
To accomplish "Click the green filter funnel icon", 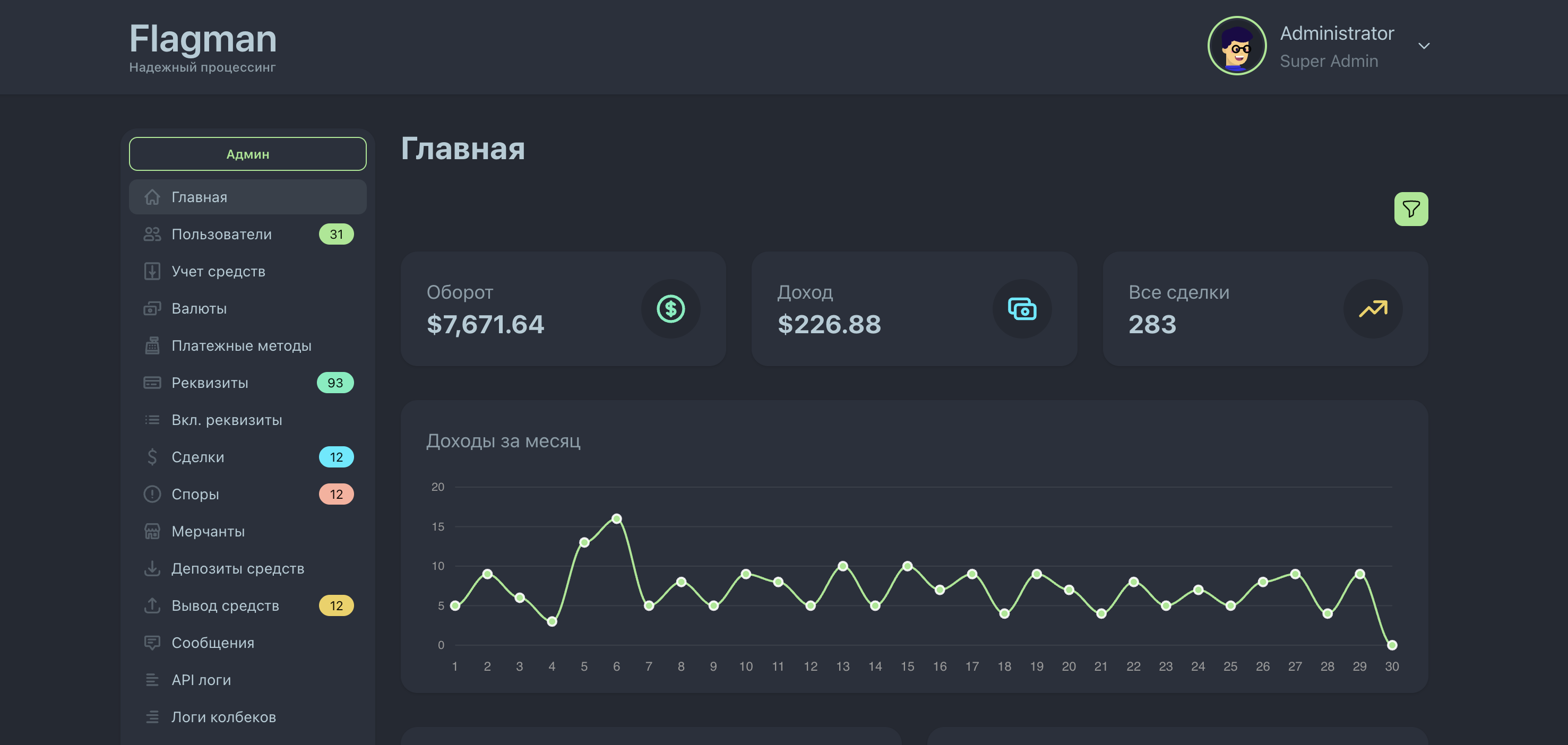I will pyautogui.click(x=1410, y=210).
